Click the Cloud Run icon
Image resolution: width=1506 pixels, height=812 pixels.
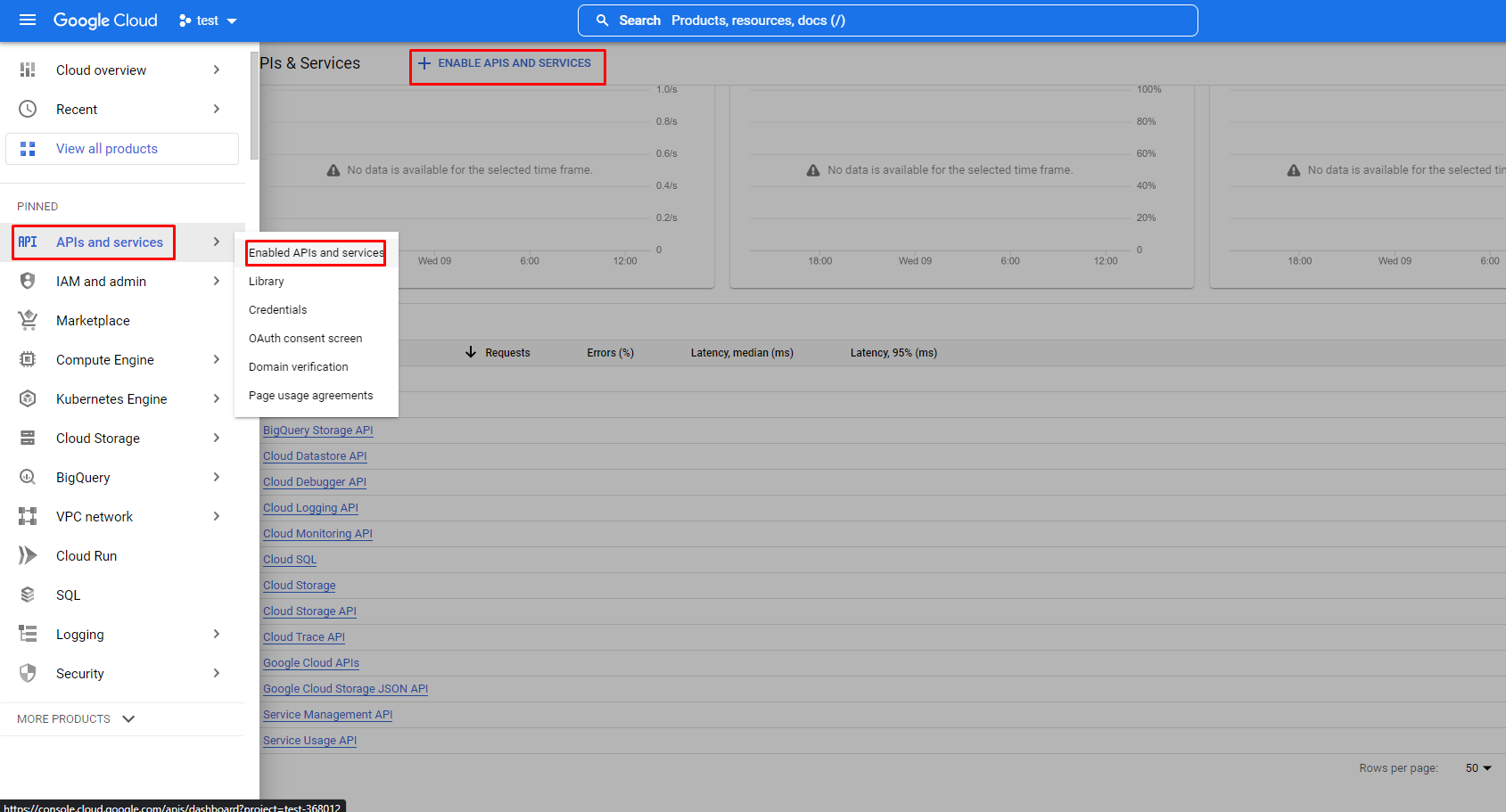tap(28, 555)
